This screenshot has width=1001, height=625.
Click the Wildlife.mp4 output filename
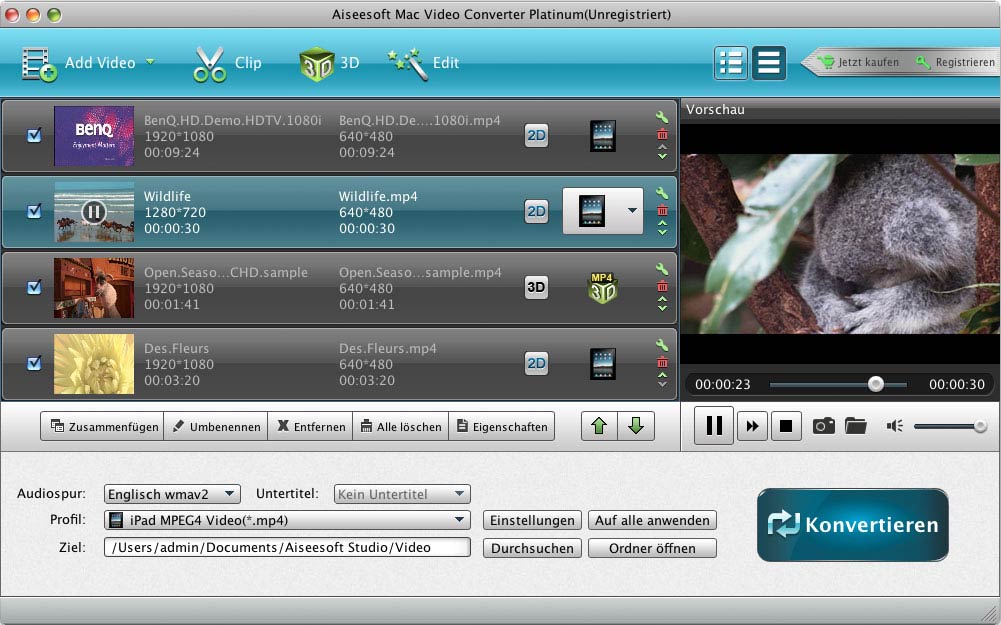tap(378, 197)
